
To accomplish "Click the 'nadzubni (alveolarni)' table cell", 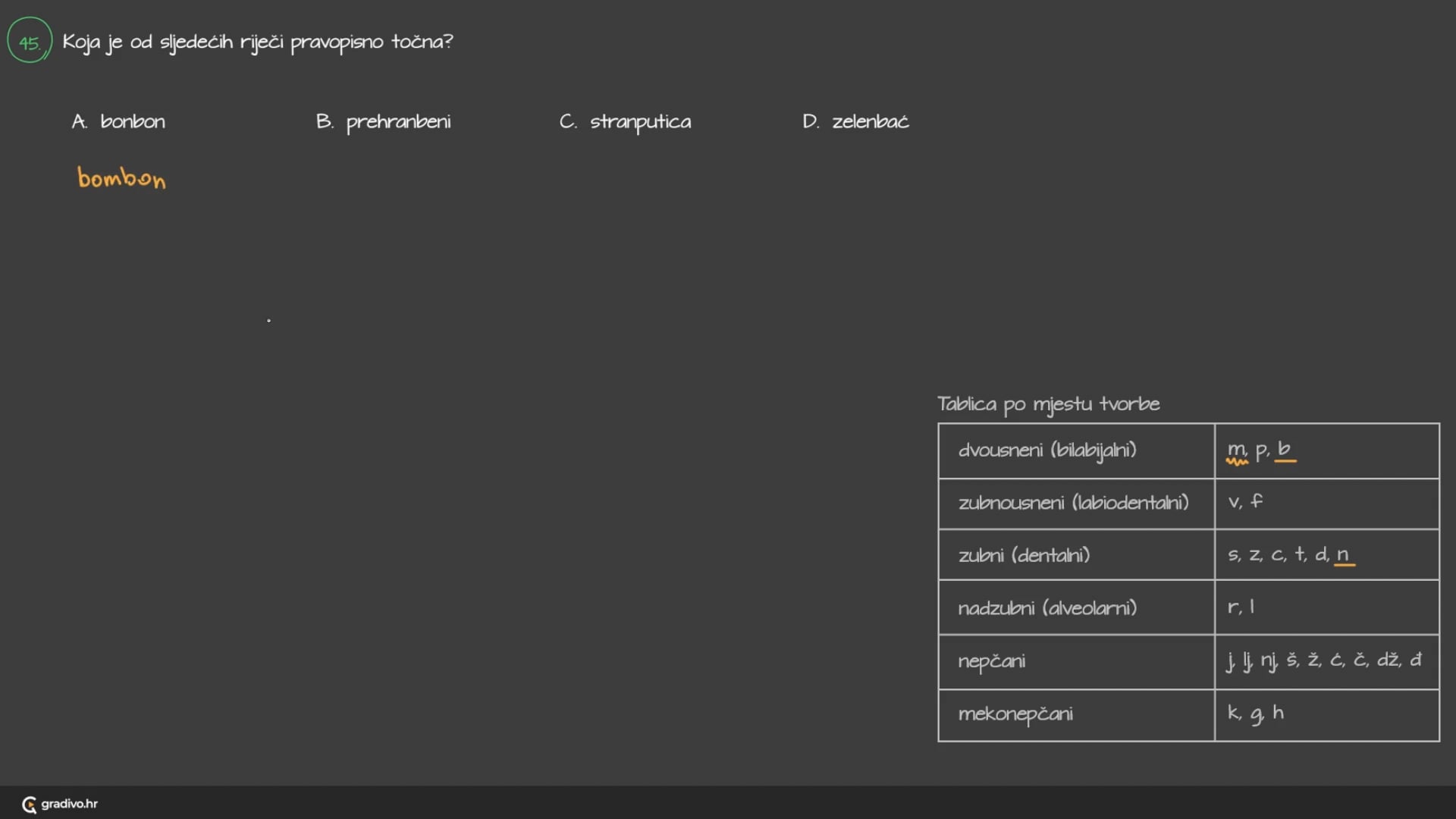I will (x=1047, y=608).
